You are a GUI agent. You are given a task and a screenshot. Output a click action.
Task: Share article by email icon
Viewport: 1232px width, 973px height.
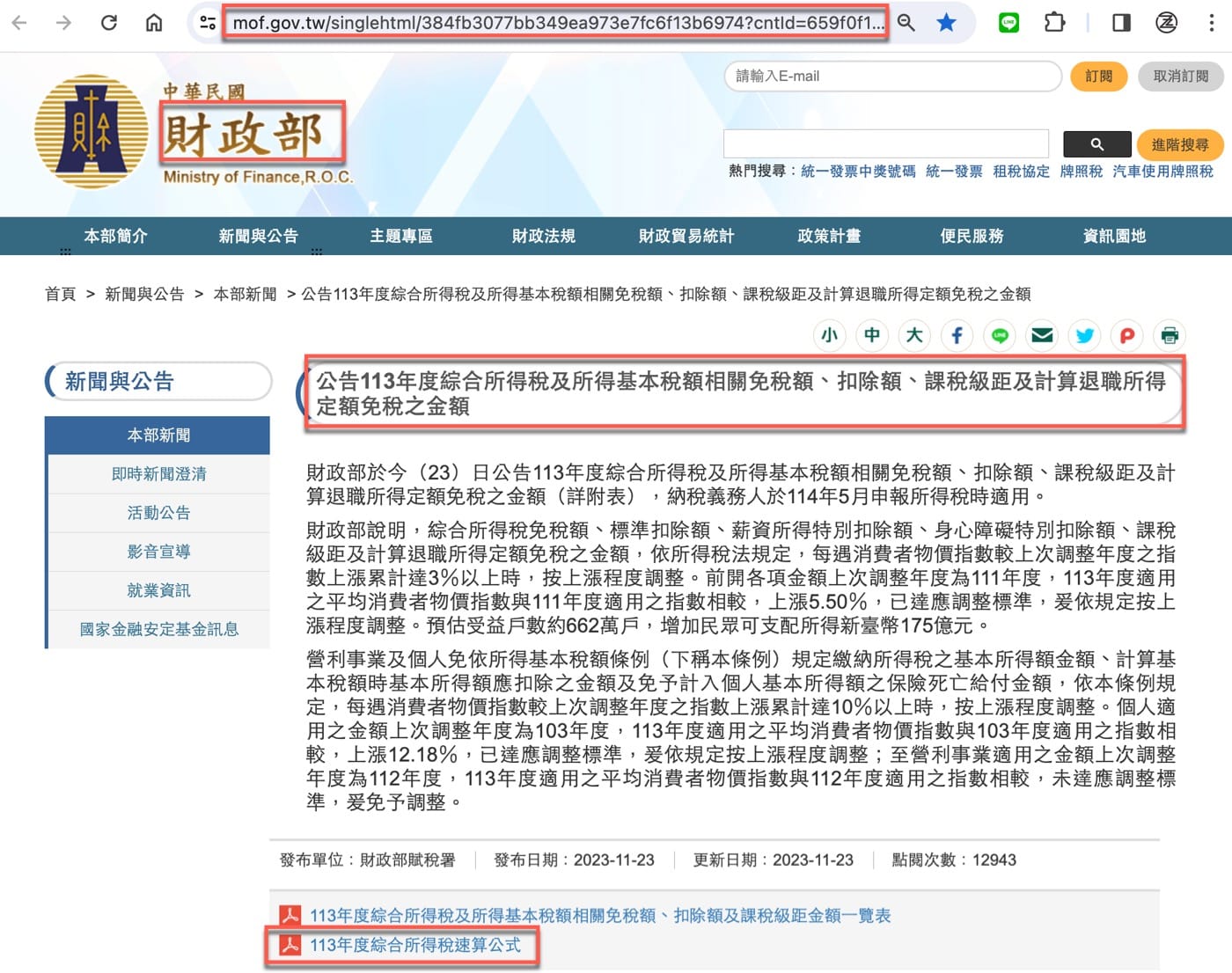point(1042,335)
